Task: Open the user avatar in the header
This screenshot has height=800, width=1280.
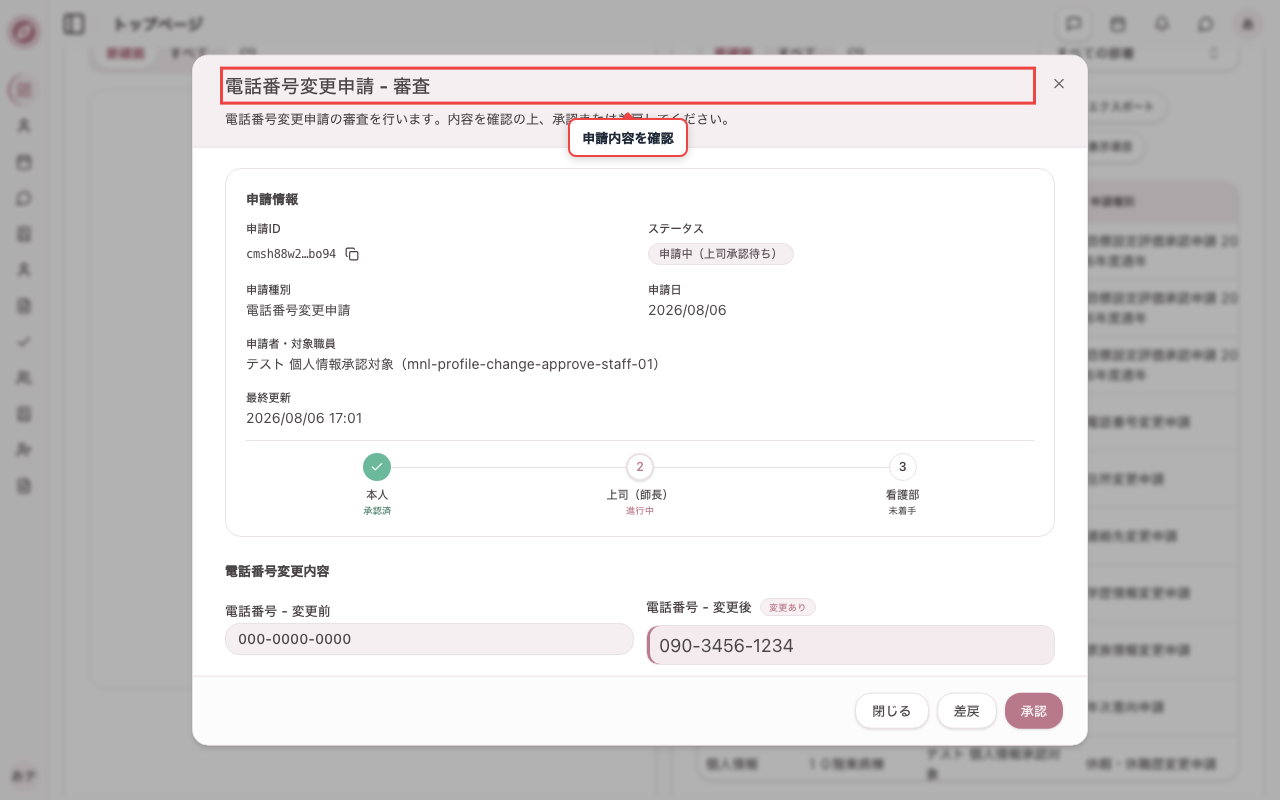Action: coord(1248,24)
